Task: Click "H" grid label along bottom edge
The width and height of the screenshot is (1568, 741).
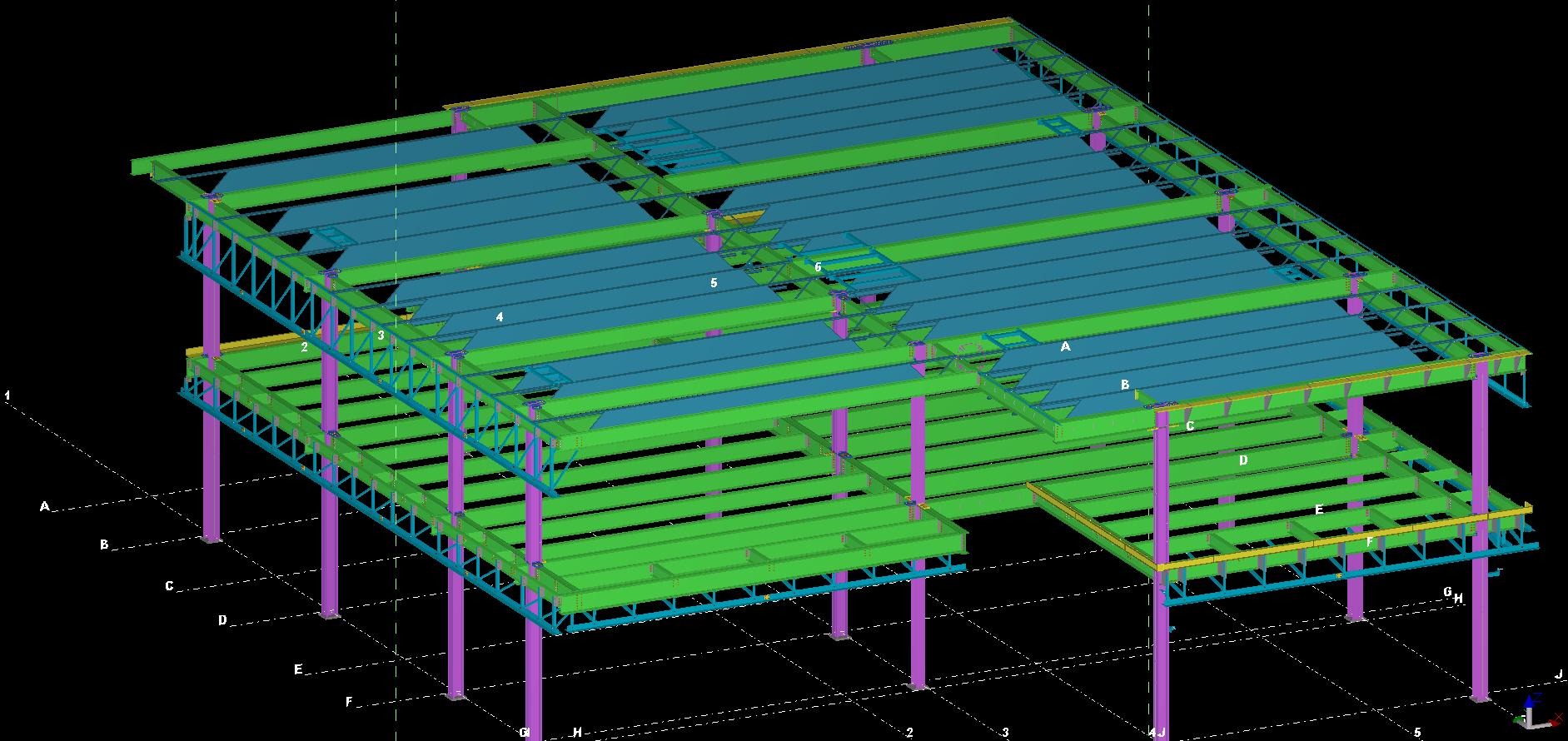Action: click(x=577, y=733)
